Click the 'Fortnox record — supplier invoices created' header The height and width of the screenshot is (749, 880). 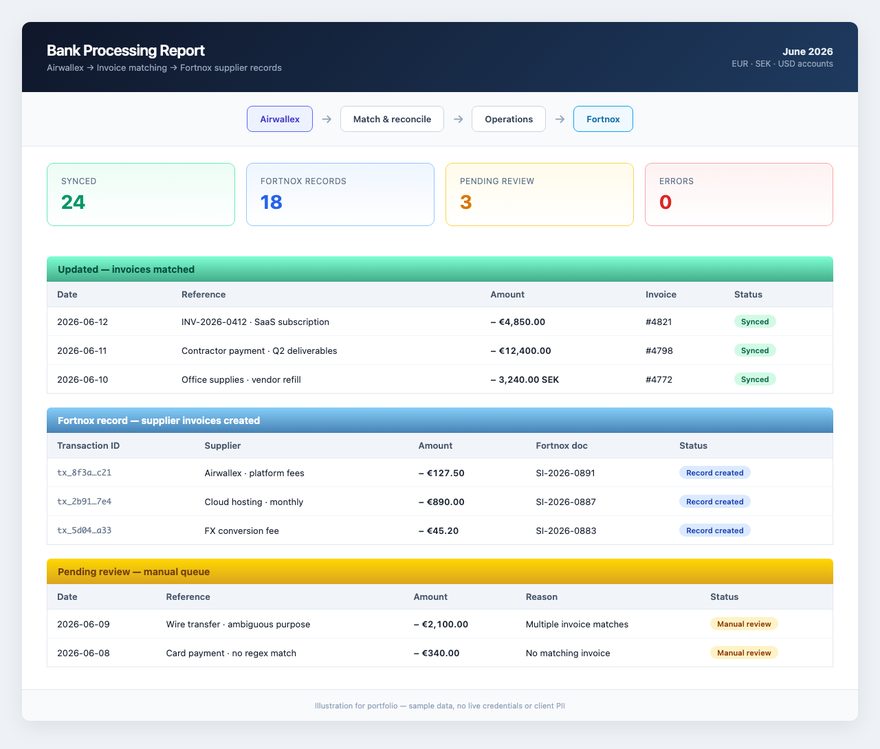pyautogui.click(x=440, y=420)
